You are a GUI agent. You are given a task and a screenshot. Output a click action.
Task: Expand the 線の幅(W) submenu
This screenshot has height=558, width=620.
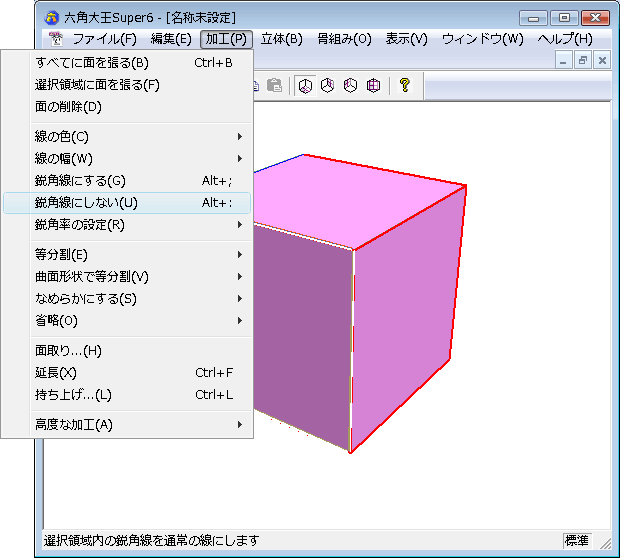[x=127, y=159]
